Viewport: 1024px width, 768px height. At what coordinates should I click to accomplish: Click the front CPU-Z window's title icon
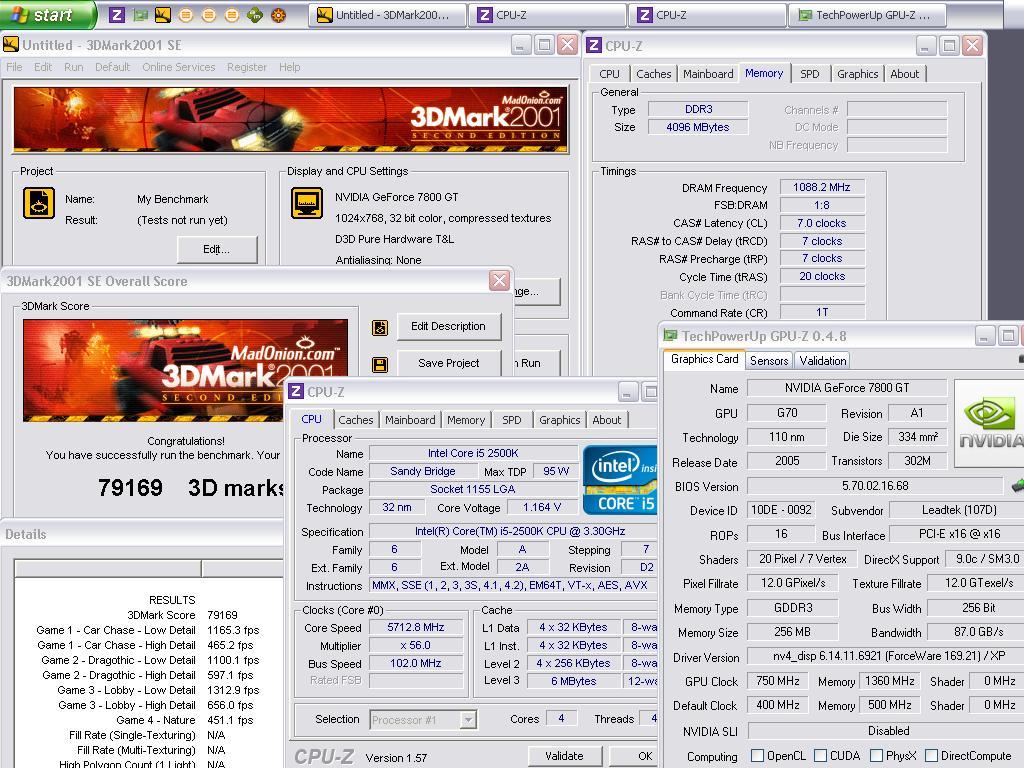click(296, 391)
